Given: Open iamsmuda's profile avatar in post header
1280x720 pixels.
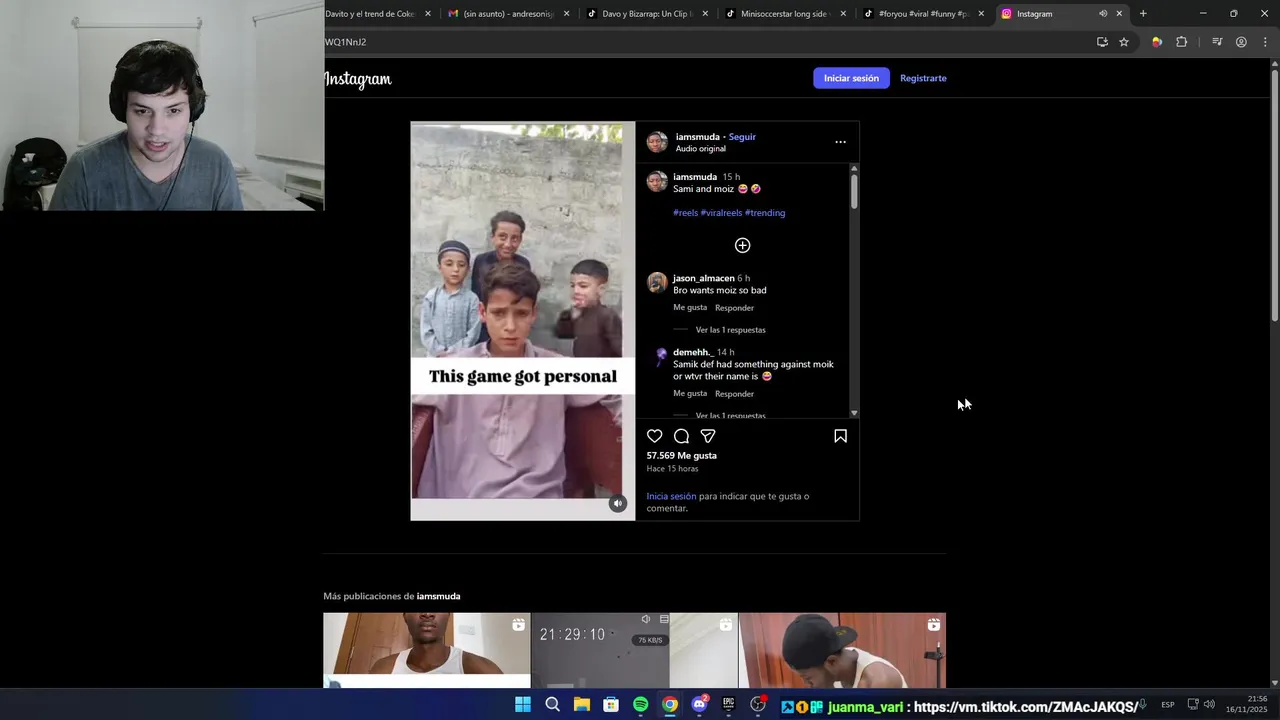Looking at the screenshot, I should pos(657,142).
